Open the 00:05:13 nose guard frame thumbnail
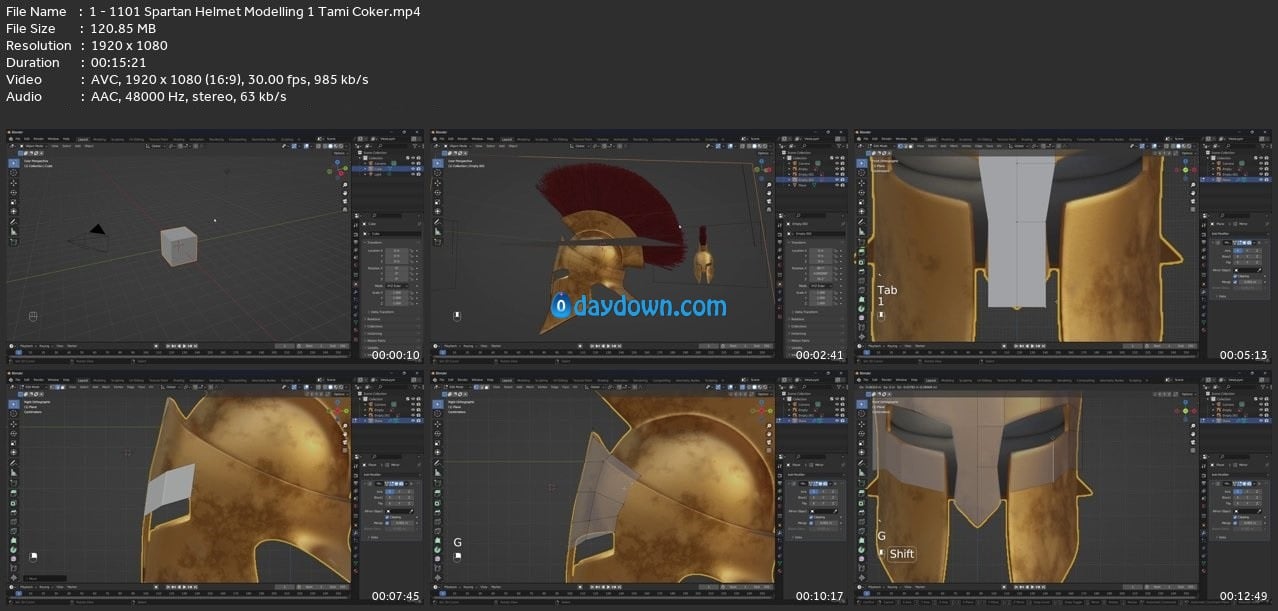The image size is (1278, 611). (x=1064, y=247)
